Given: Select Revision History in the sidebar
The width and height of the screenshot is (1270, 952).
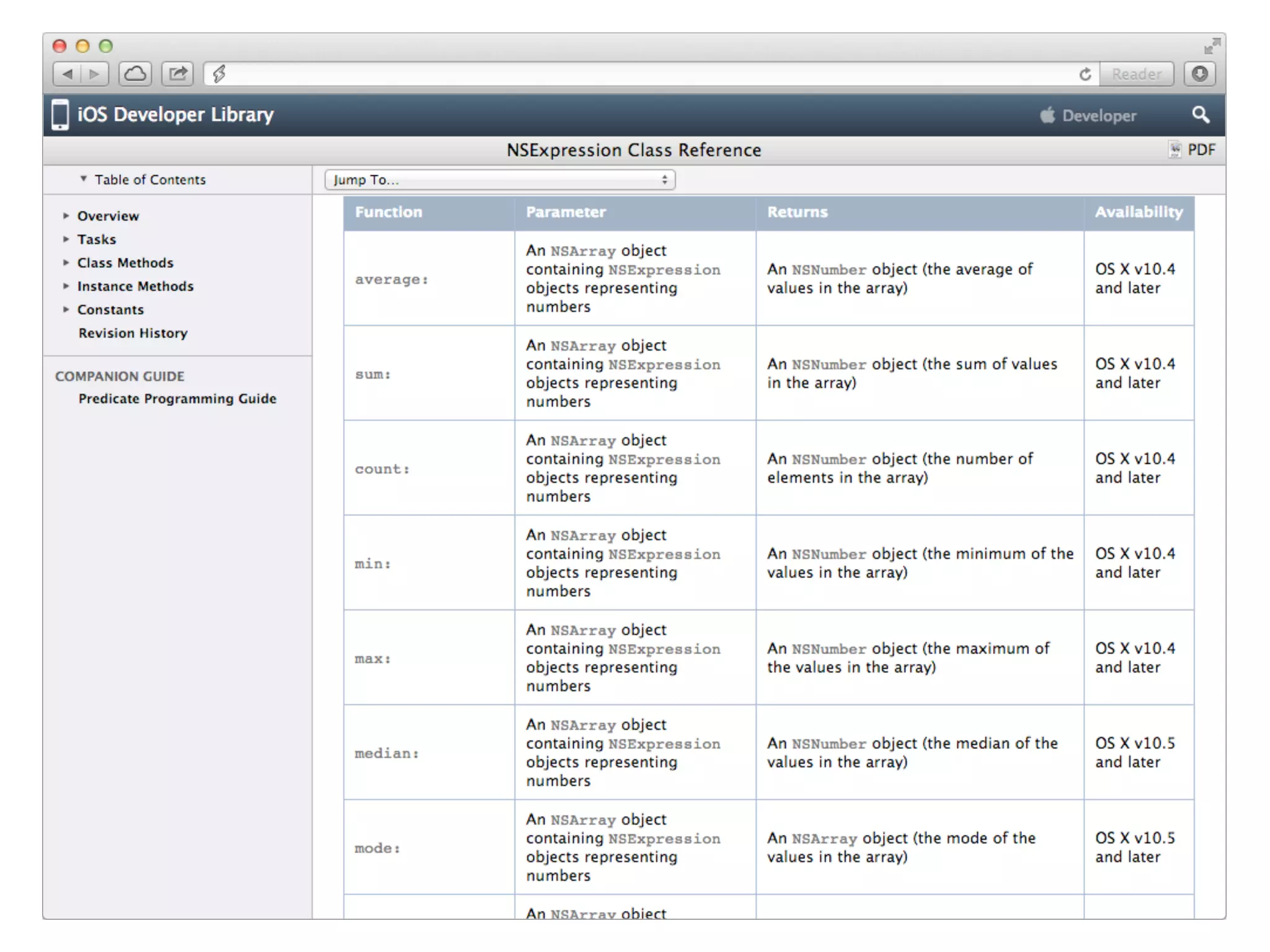Looking at the screenshot, I should pyautogui.click(x=133, y=333).
